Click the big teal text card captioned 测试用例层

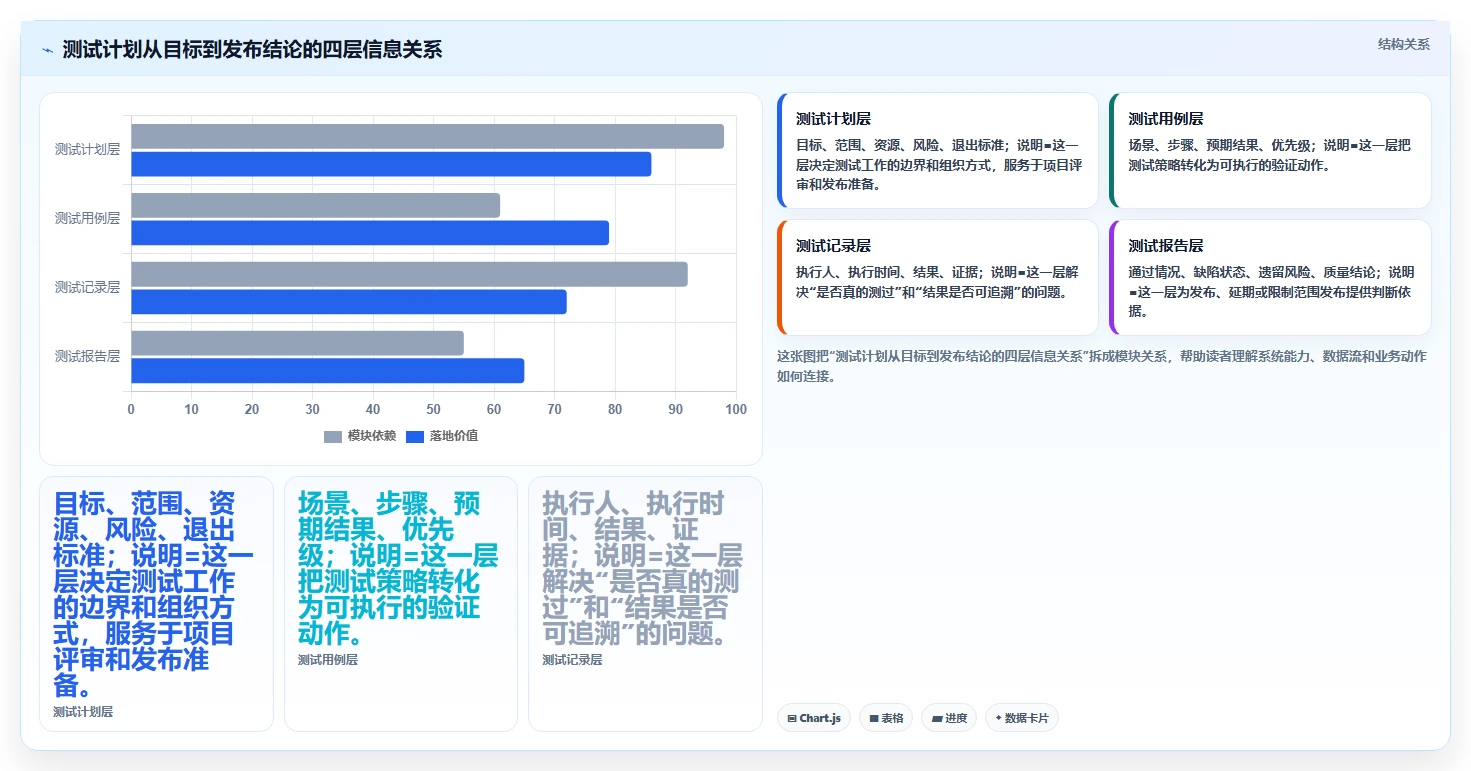401,604
